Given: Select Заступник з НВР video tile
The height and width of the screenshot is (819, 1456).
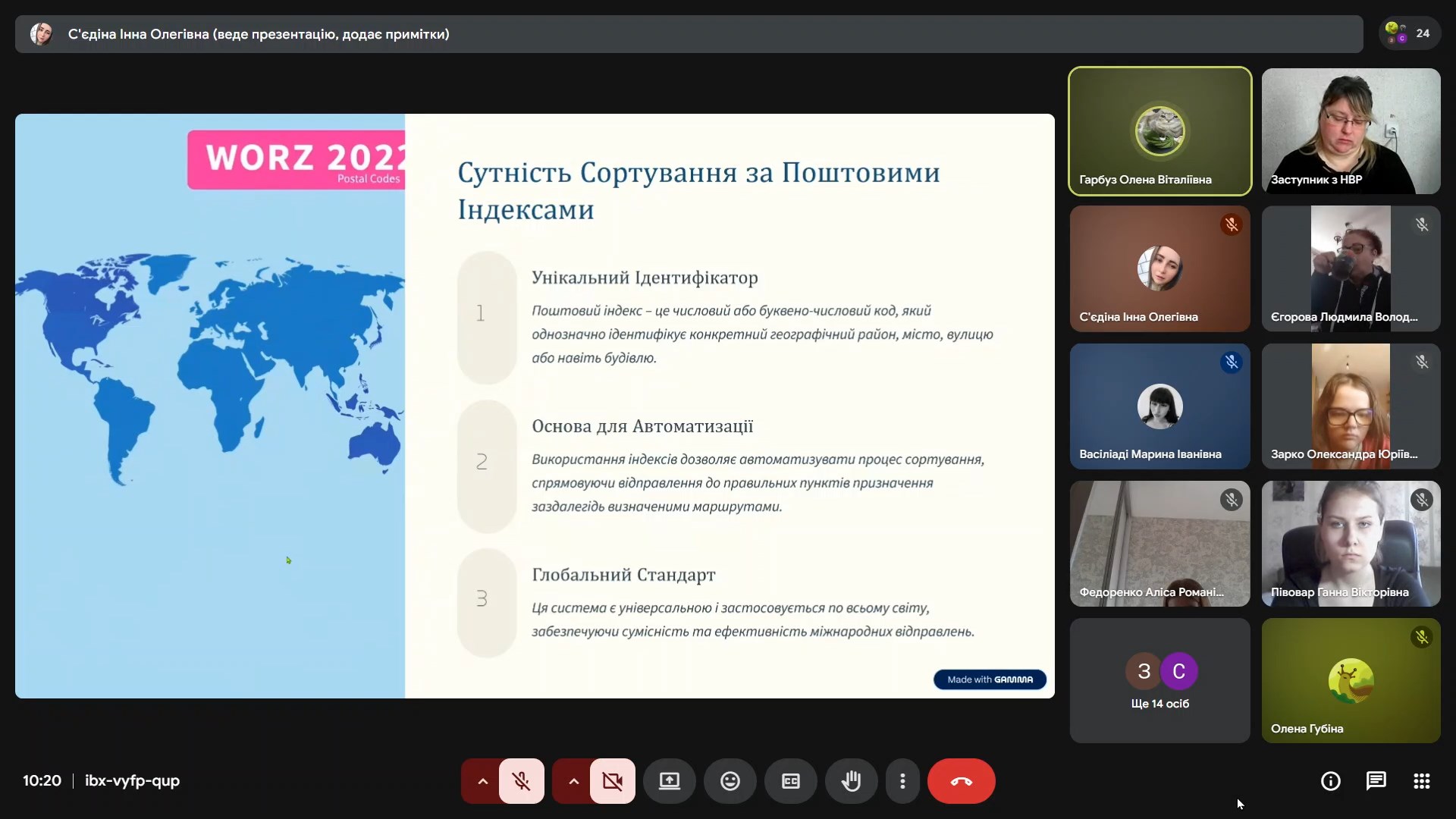Looking at the screenshot, I should tap(1351, 130).
